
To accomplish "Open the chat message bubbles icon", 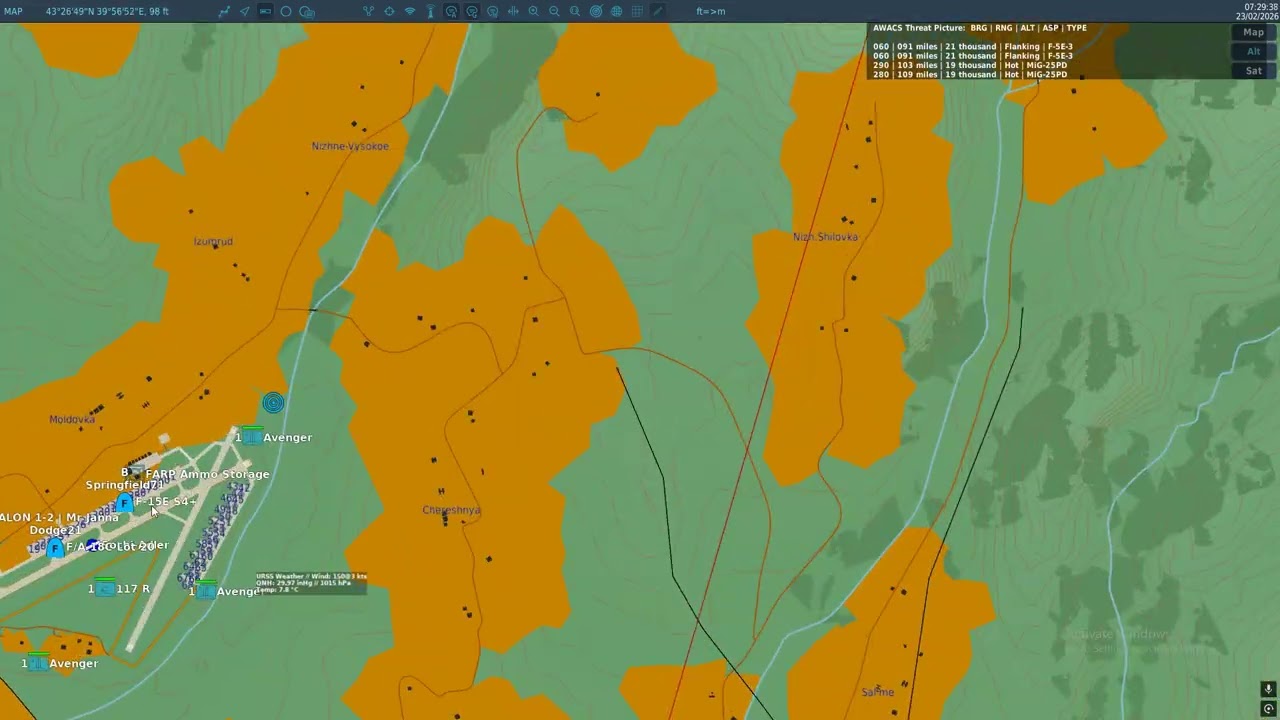I will point(307,11).
